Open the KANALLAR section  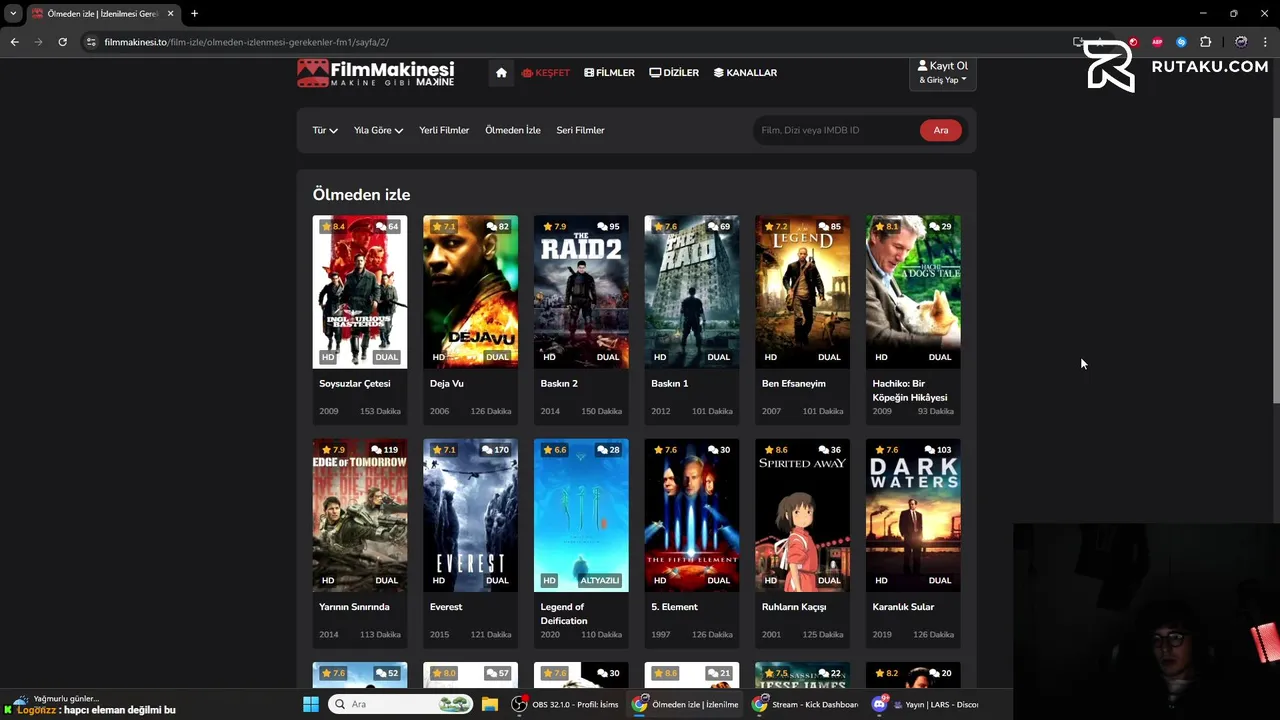coord(745,73)
